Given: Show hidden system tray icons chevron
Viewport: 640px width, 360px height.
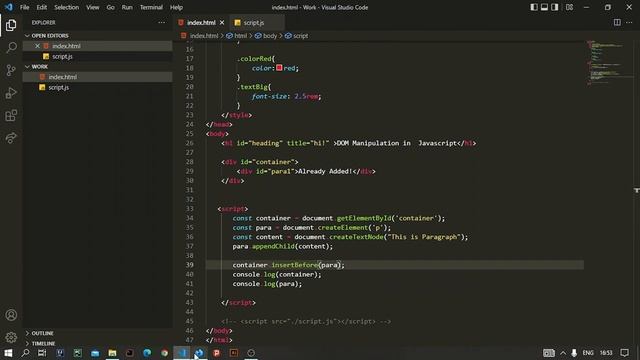Looking at the screenshot, I should click(563, 353).
